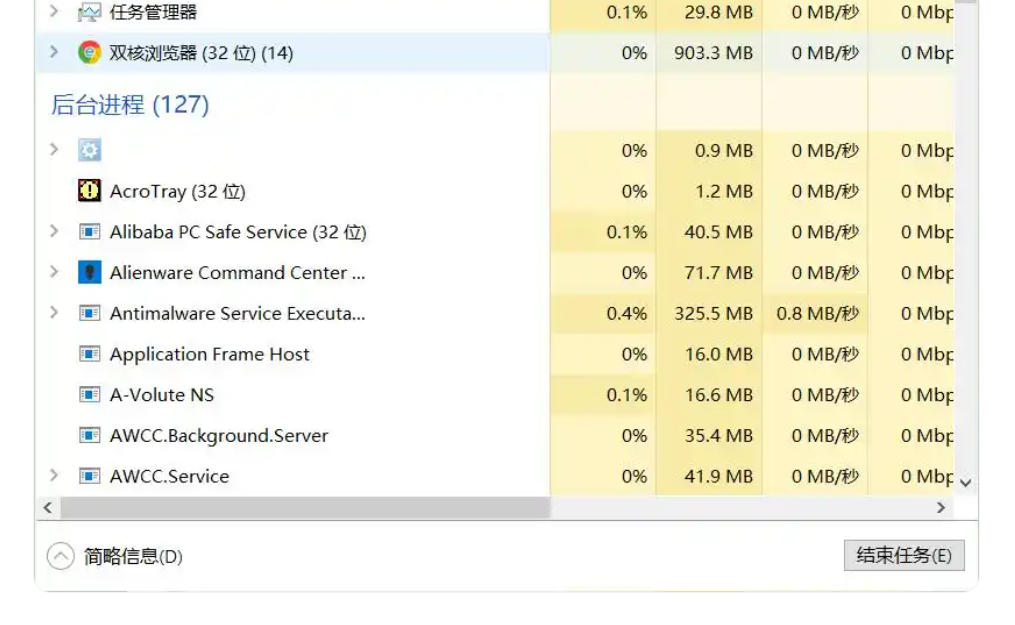The height and width of the screenshot is (625, 1015).
Task: Expand Antimalware Service Executable row
Action: (54, 312)
